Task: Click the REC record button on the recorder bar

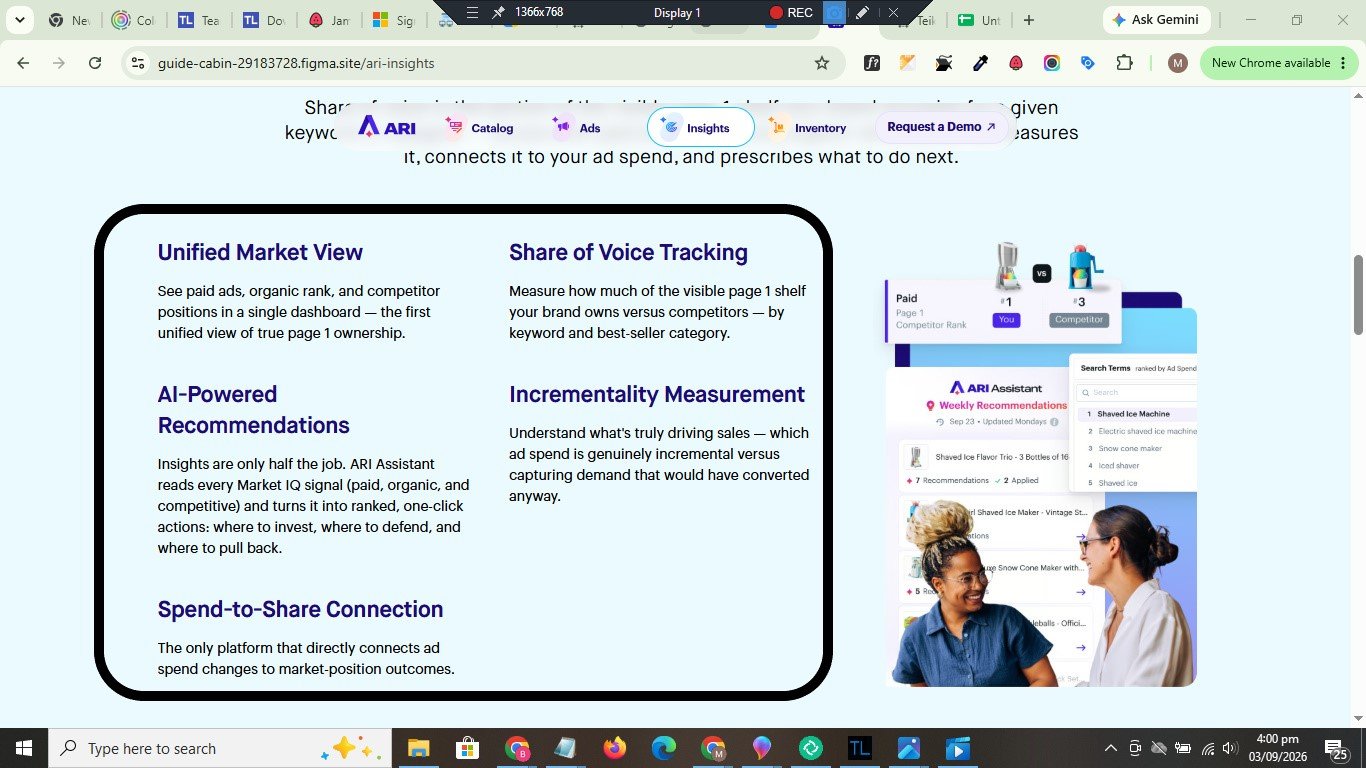Action: pos(790,12)
